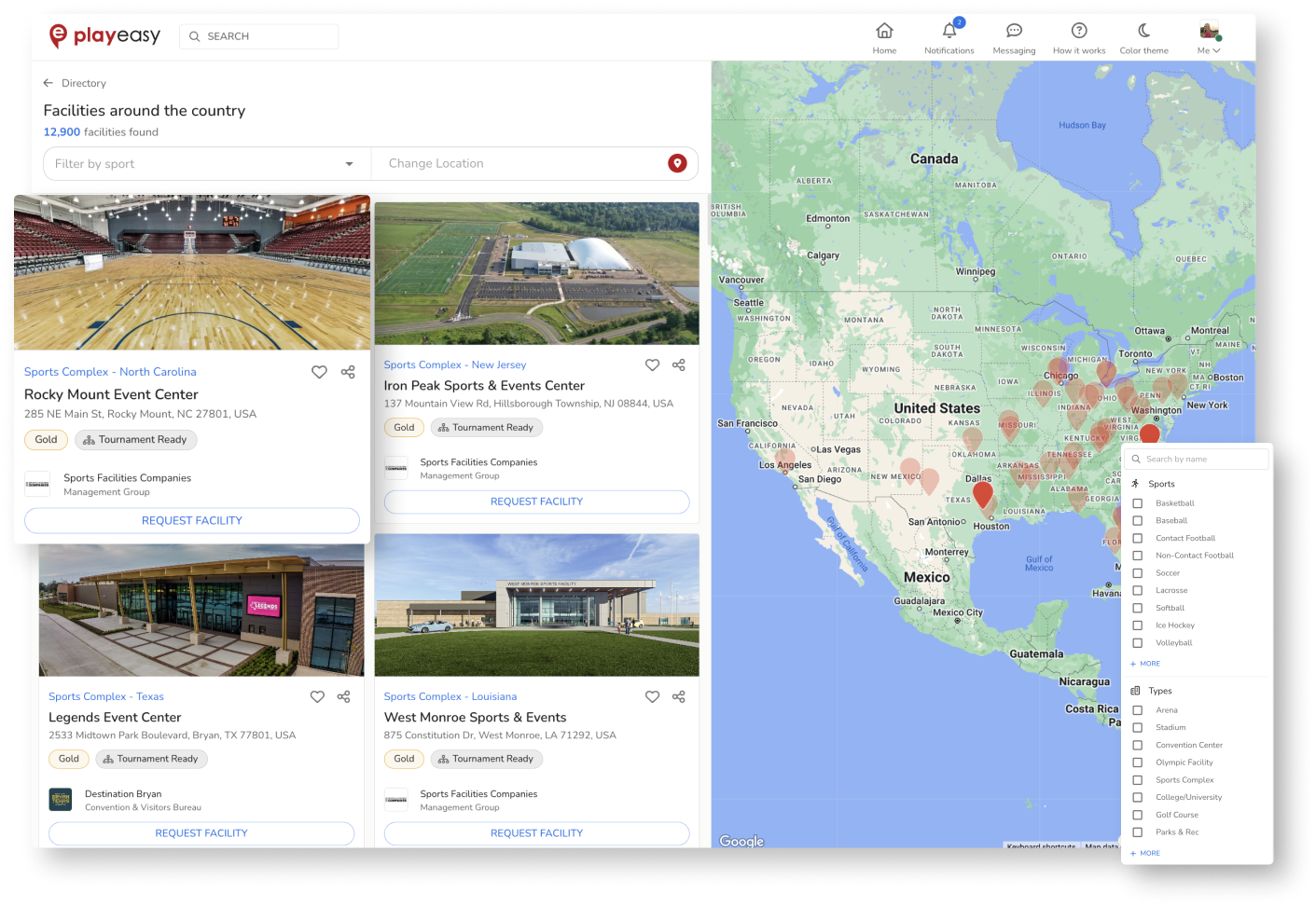The width and height of the screenshot is (1316, 907).
Task: Open Sports Complex - Texas link
Action: [106, 696]
